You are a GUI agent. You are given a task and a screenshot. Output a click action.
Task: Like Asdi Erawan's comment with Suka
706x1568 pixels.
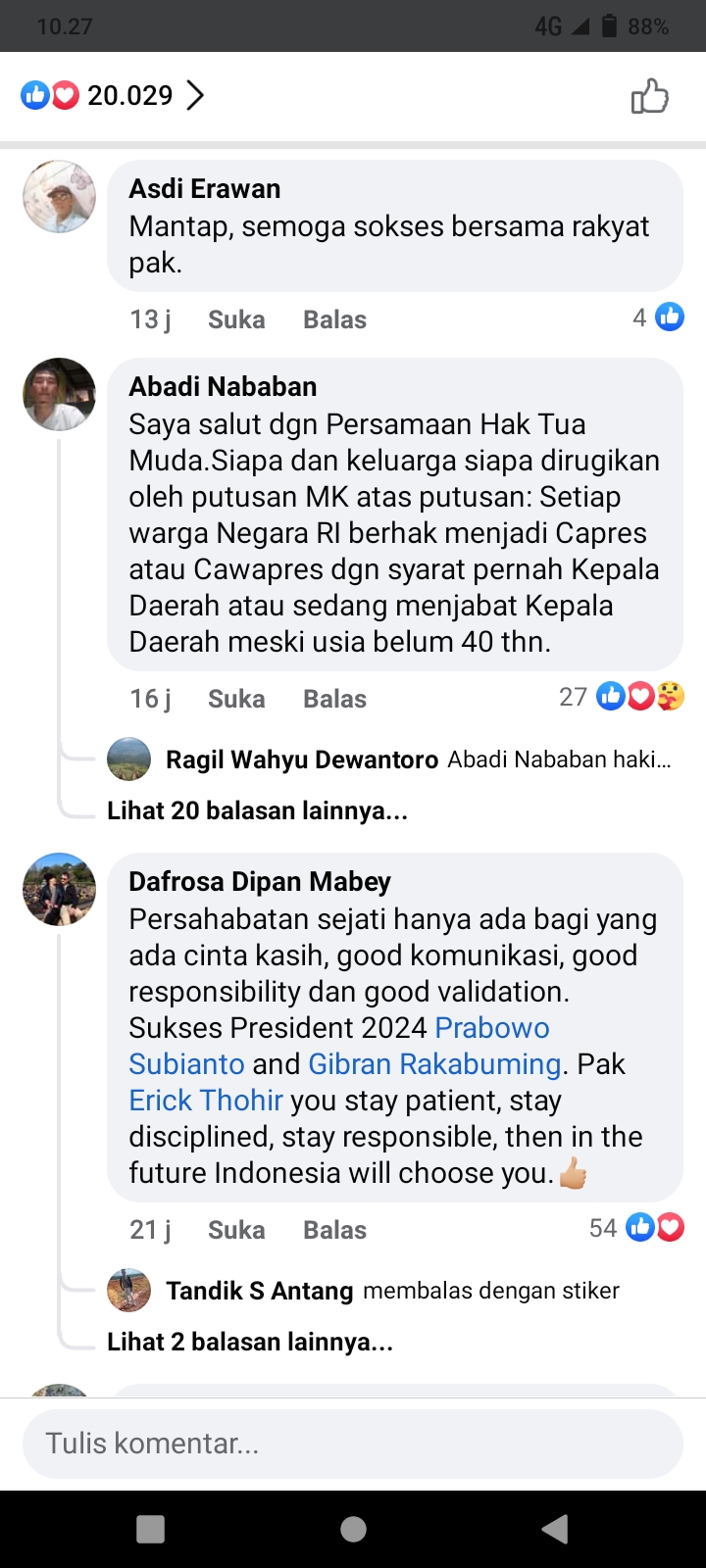tap(236, 319)
